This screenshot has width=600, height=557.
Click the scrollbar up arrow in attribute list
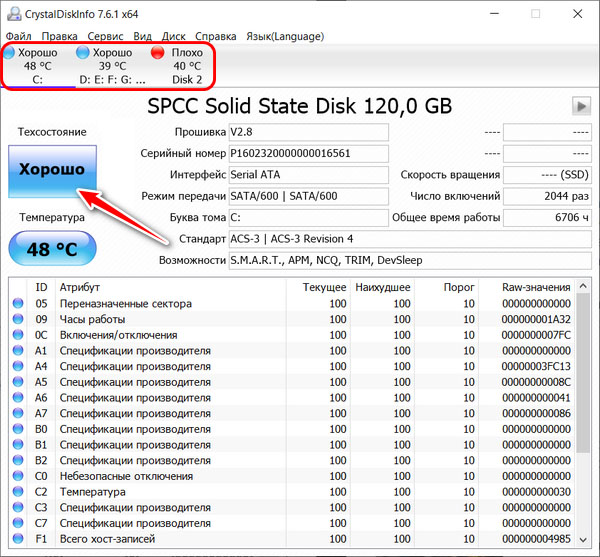tap(583, 286)
